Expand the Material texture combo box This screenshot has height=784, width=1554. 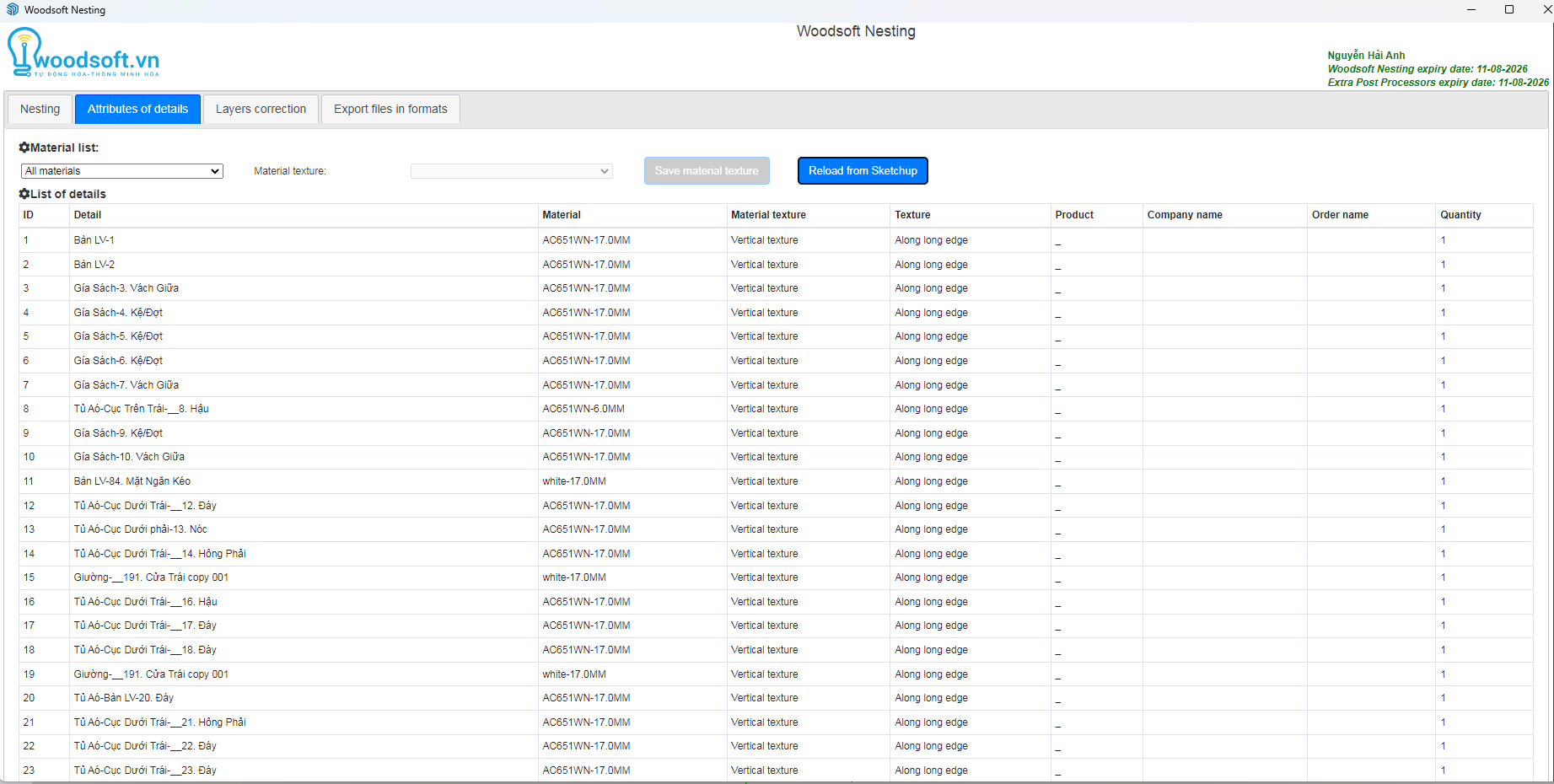[511, 171]
